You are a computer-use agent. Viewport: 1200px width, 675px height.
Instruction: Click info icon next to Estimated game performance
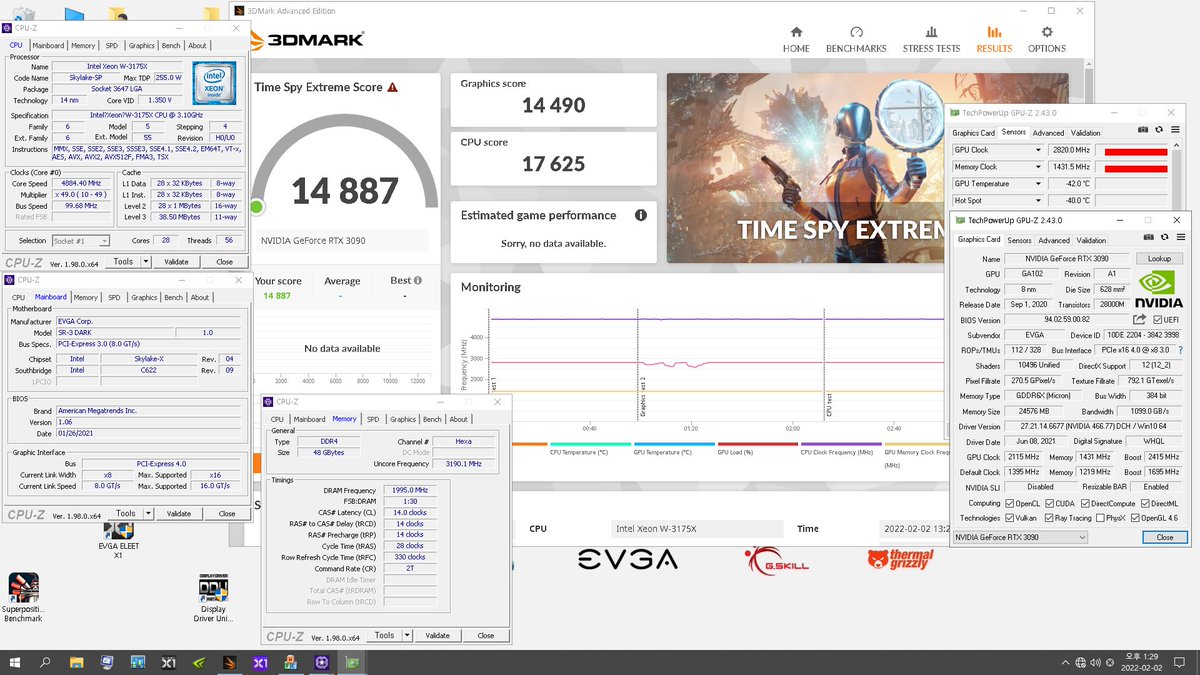point(640,215)
